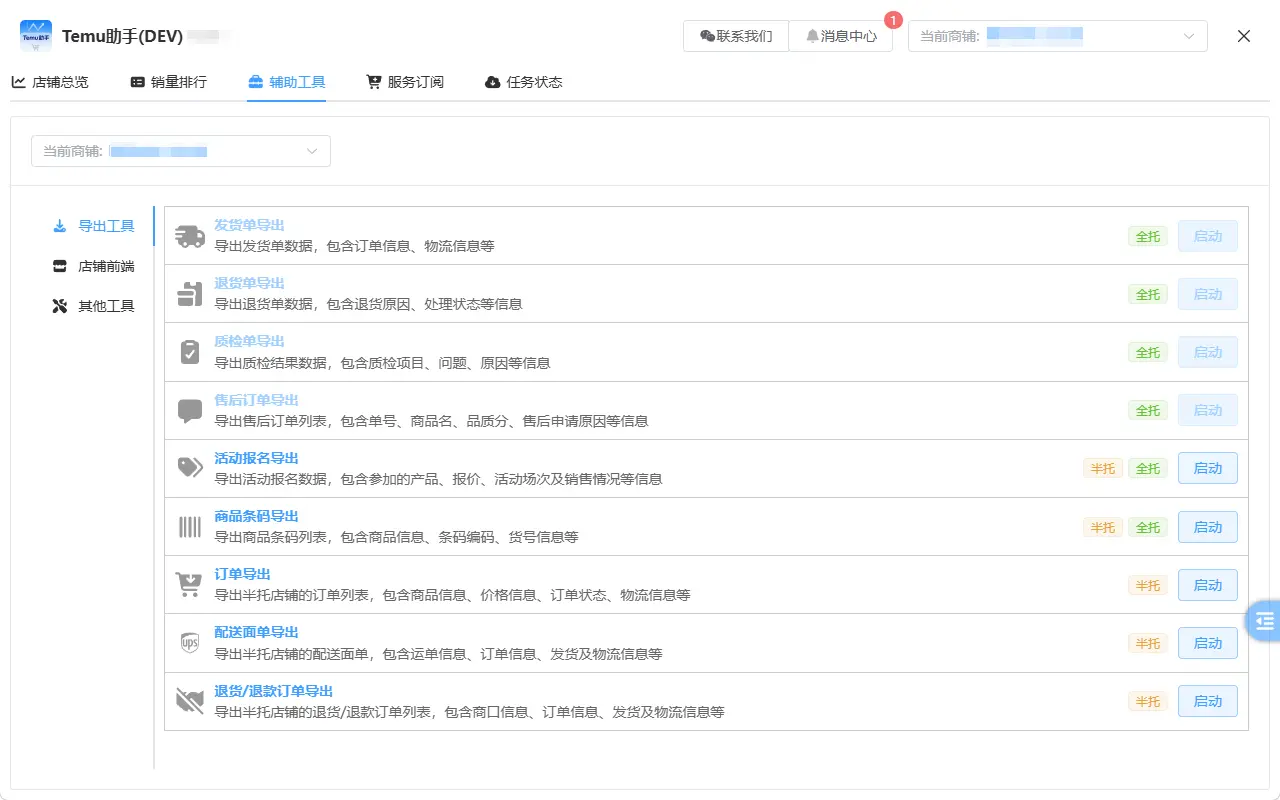Click the barcode icon beside 商品条码导出
The image size is (1280, 800).
(190, 527)
